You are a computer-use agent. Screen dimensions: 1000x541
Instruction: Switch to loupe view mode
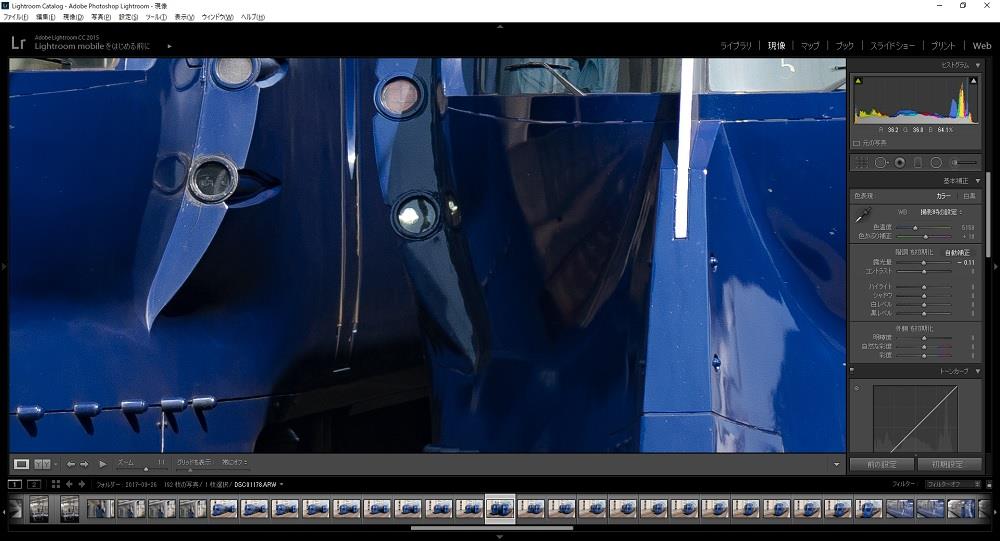(x=21, y=464)
